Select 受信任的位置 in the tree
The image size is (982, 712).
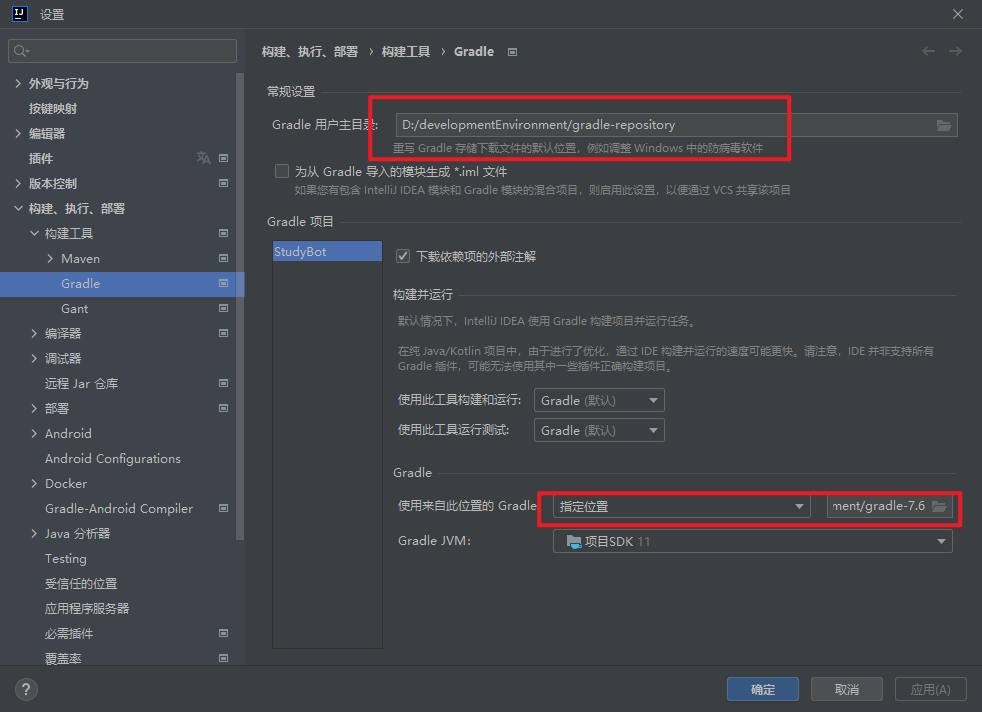[81, 584]
